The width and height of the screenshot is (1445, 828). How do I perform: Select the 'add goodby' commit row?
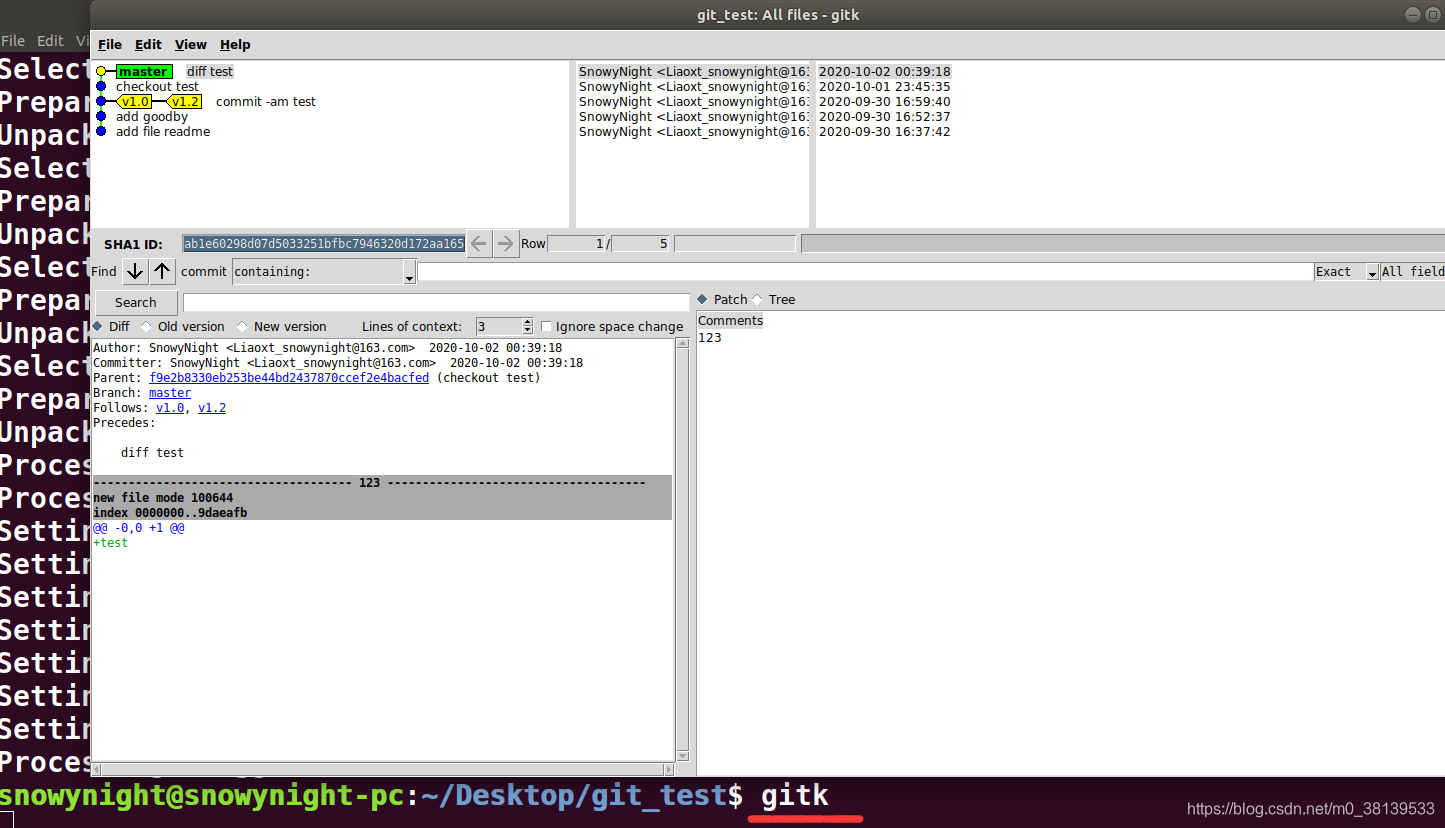click(152, 117)
